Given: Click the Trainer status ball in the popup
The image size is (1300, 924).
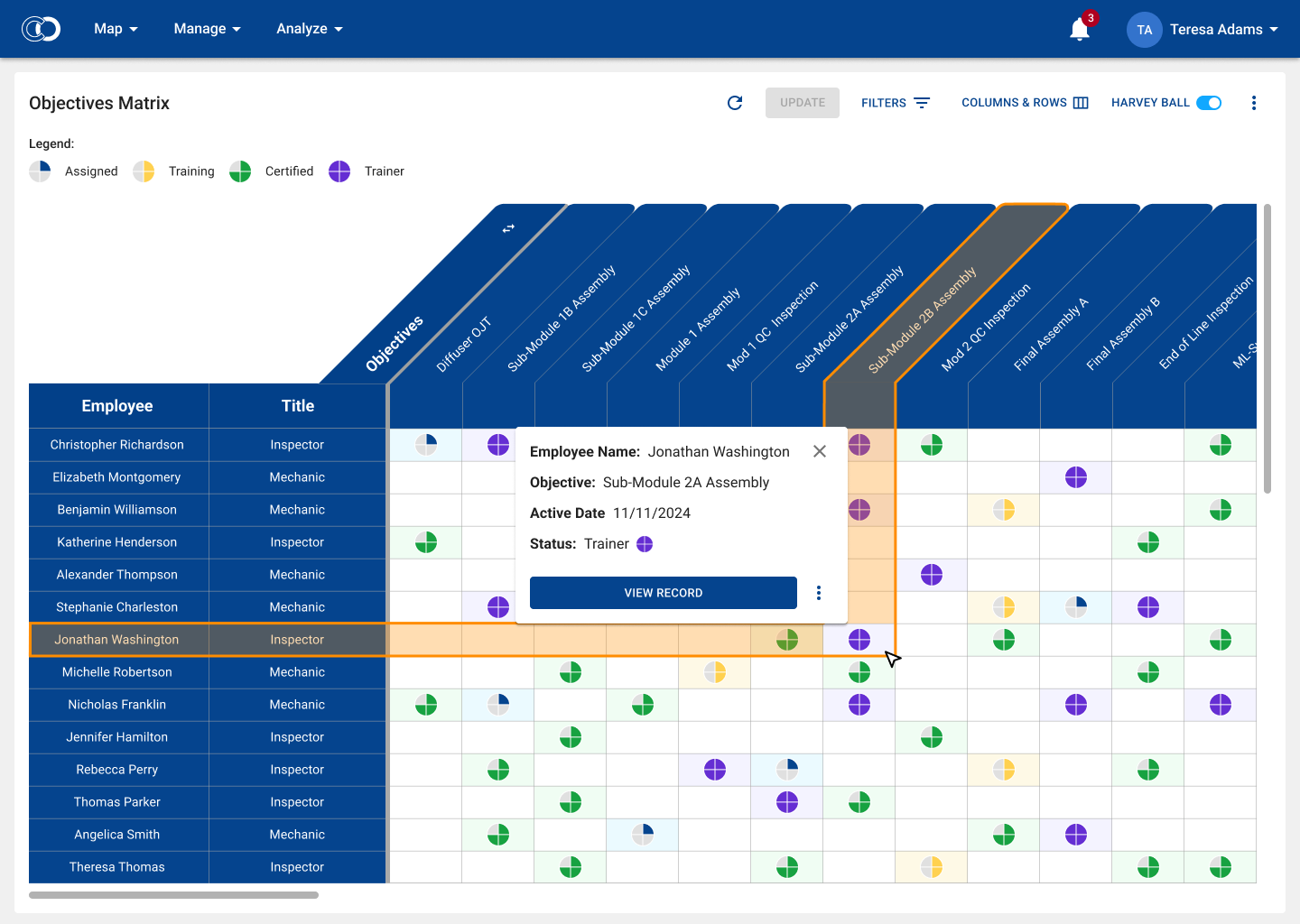Looking at the screenshot, I should (644, 544).
